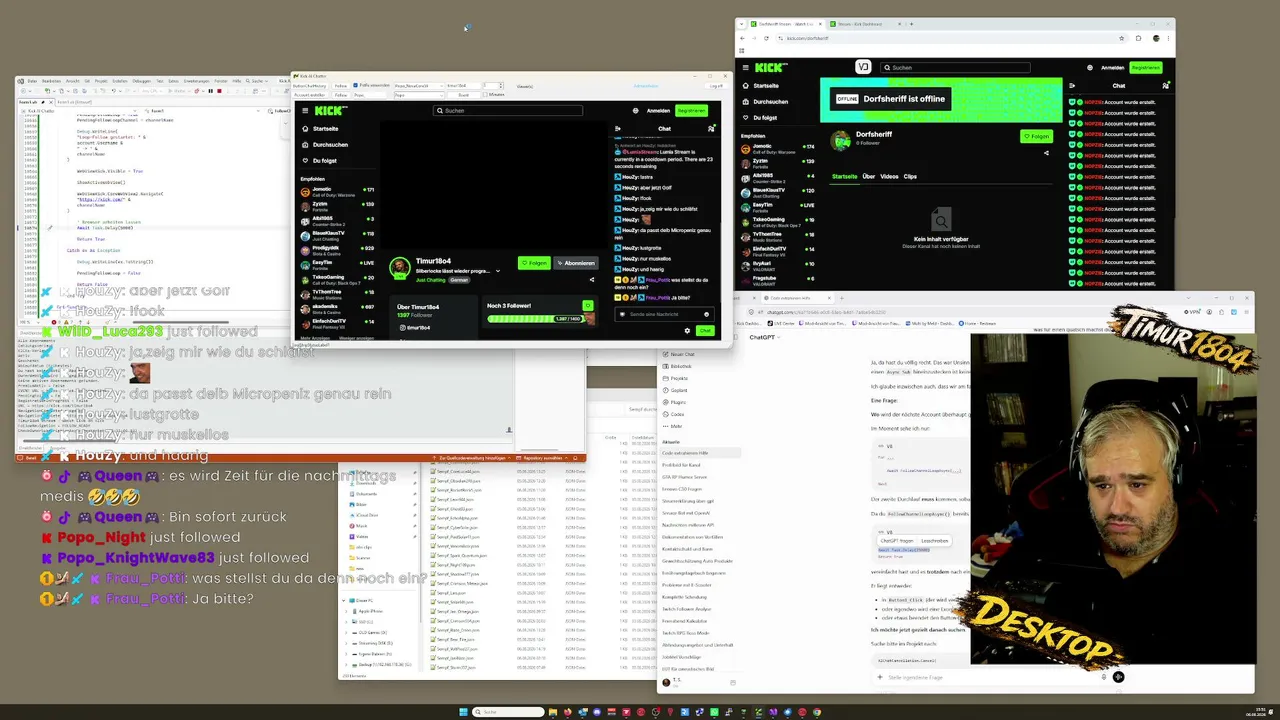The width and height of the screenshot is (1280, 720).
Task: Open Chrome three-dot menu
Action: (x=1168, y=38)
